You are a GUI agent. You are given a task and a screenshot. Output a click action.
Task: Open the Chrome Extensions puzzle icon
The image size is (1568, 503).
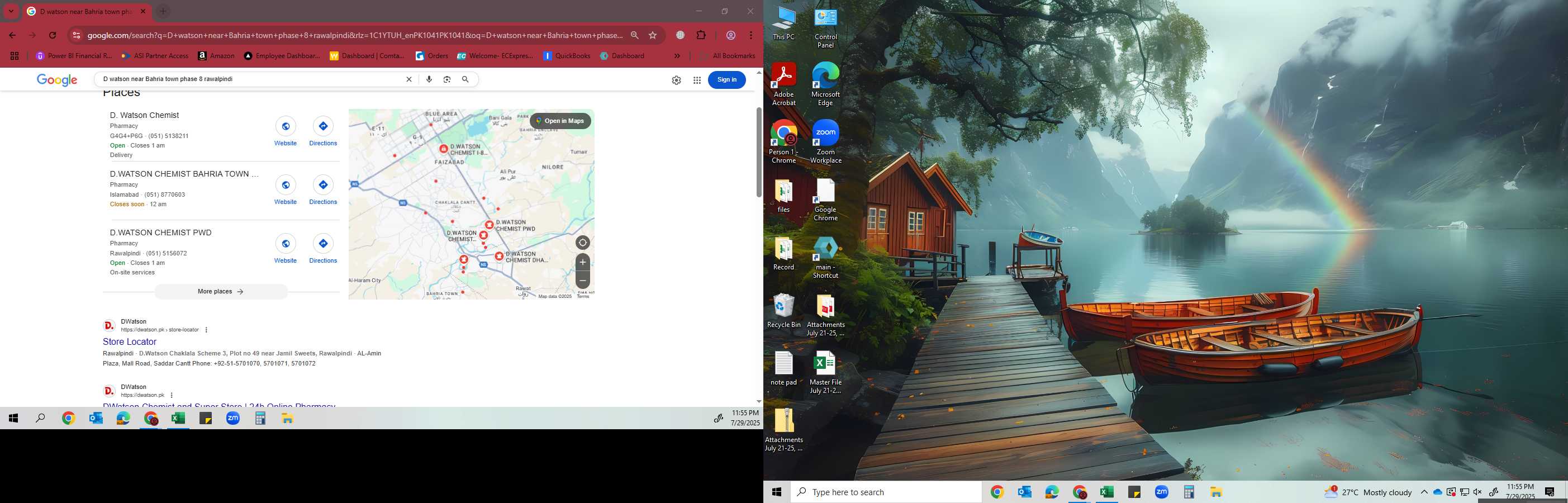pyautogui.click(x=701, y=35)
